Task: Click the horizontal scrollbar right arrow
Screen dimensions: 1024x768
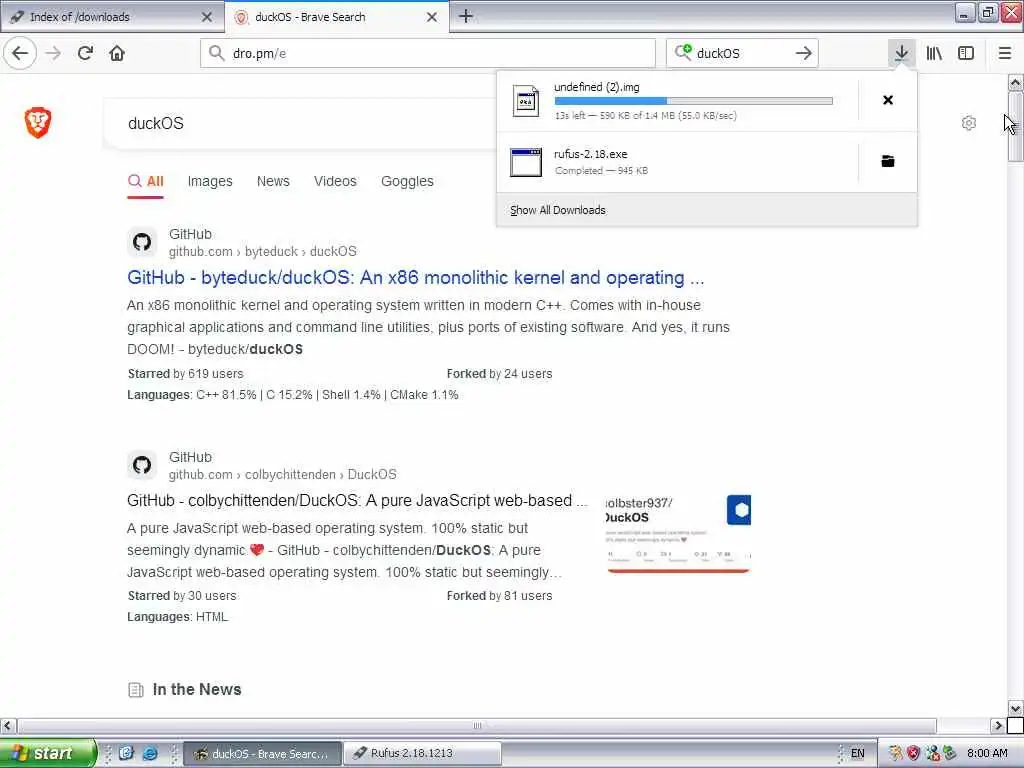Action: (997, 726)
